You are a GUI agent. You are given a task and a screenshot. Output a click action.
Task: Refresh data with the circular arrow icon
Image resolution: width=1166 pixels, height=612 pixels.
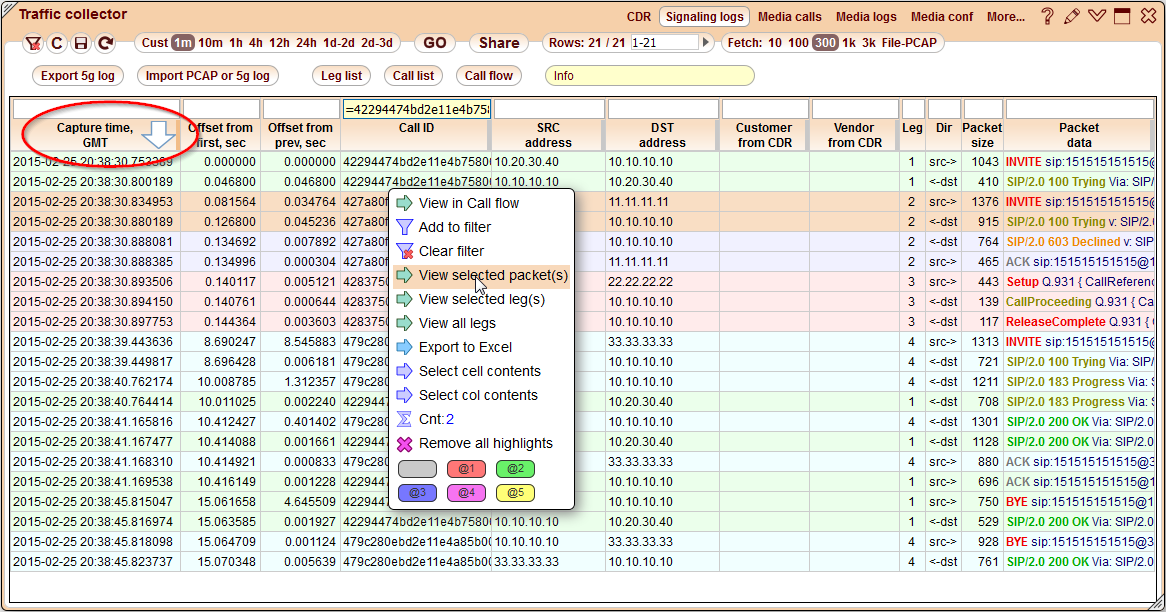[x=105, y=44]
